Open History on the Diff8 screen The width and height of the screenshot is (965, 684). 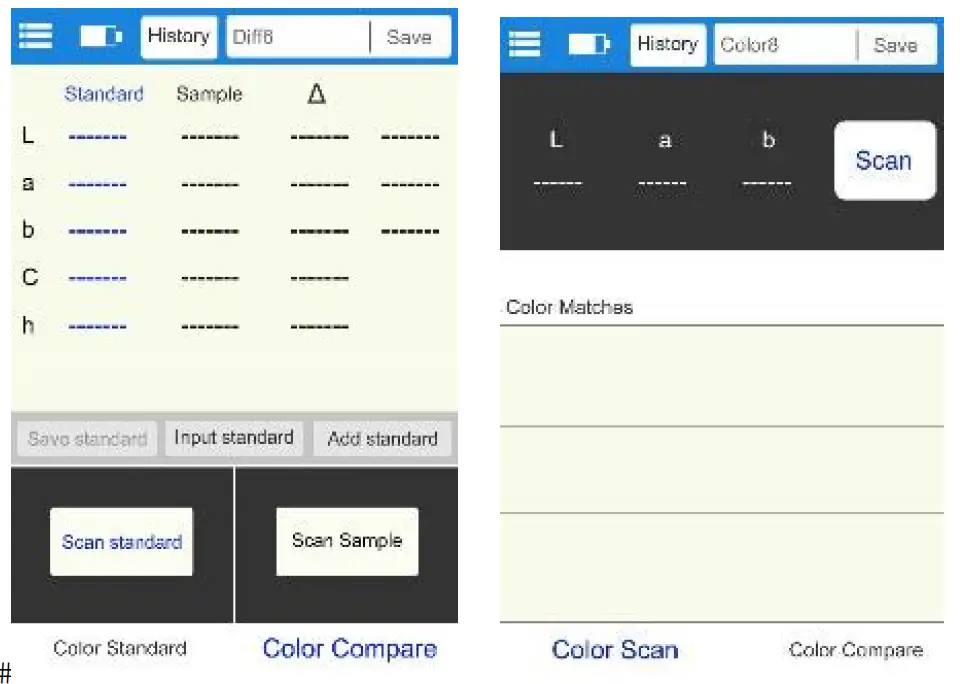click(178, 37)
